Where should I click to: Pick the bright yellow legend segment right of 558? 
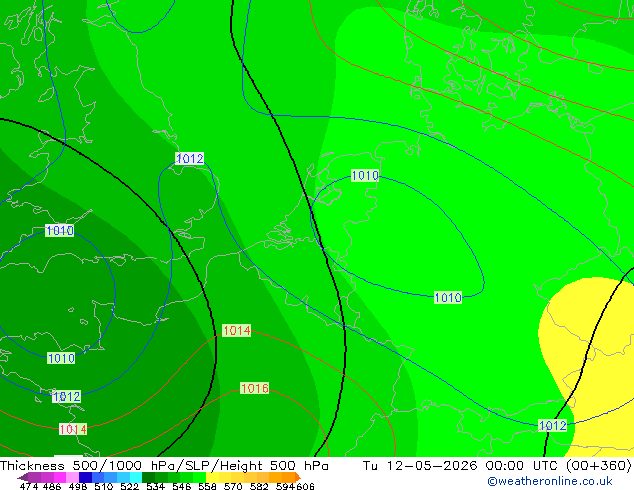pyautogui.click(x=212, y=477)
